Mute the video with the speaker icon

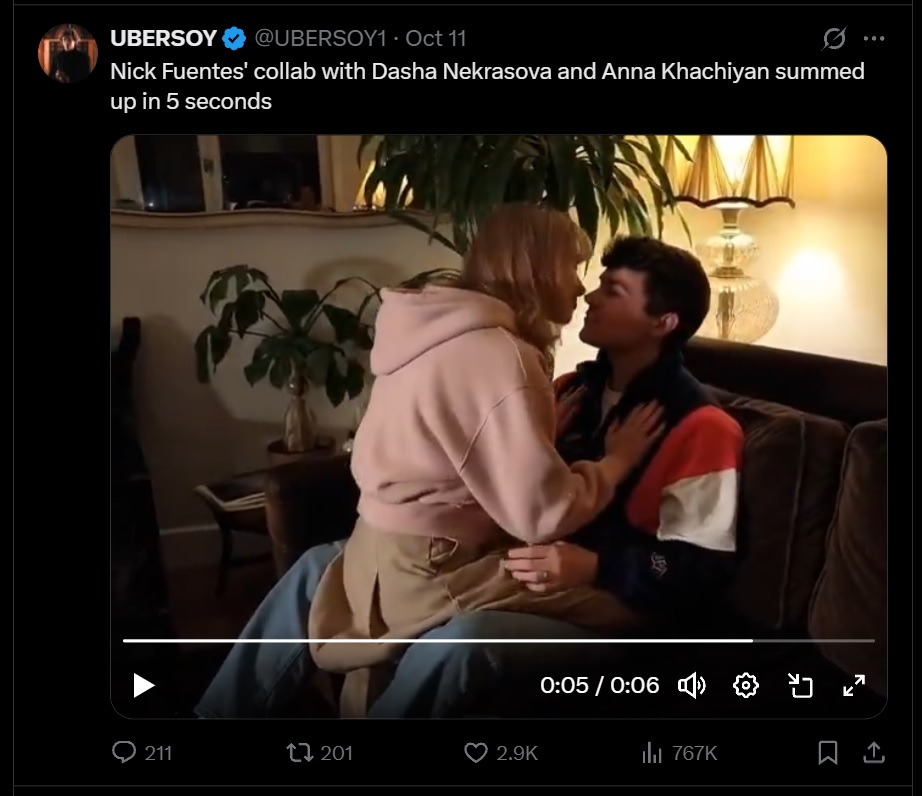coord(692,685)
